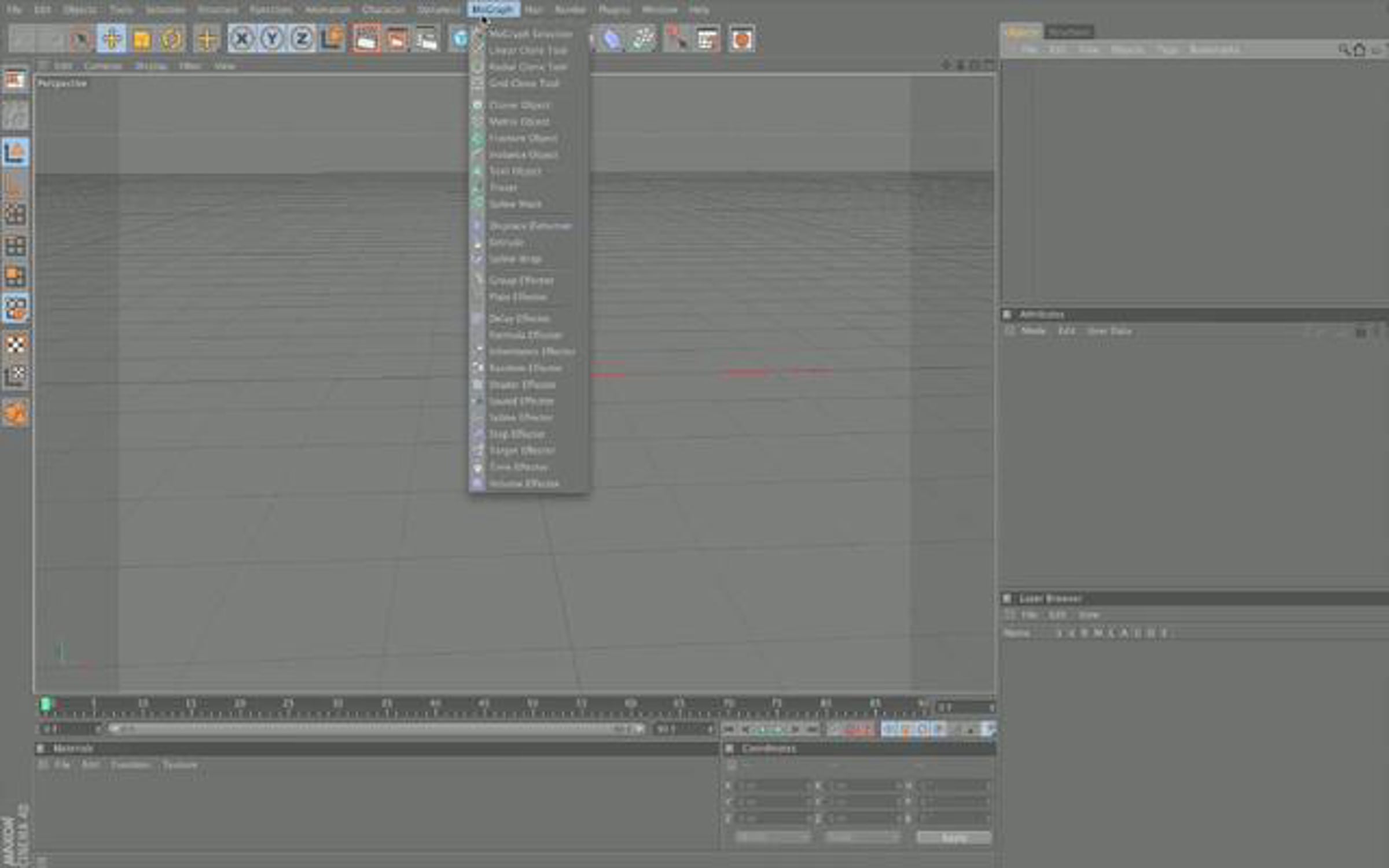Open Bookmarks menu in Objects manager
Viewport: 1389px width, 868px height.
click(1214, 50)
